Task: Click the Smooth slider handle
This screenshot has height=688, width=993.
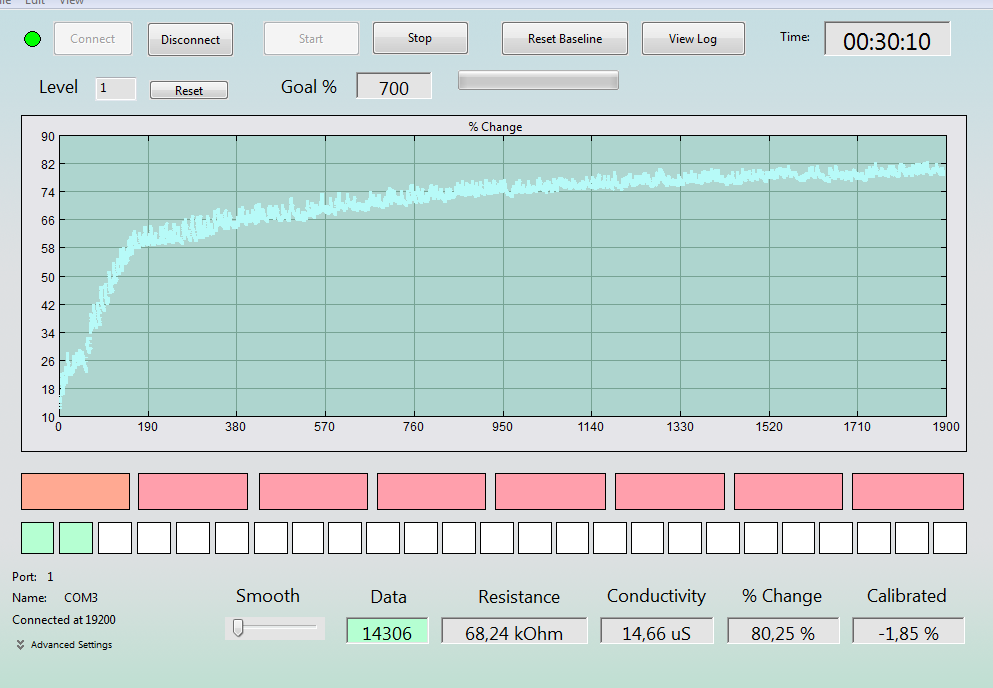Action: coord(238,627)
